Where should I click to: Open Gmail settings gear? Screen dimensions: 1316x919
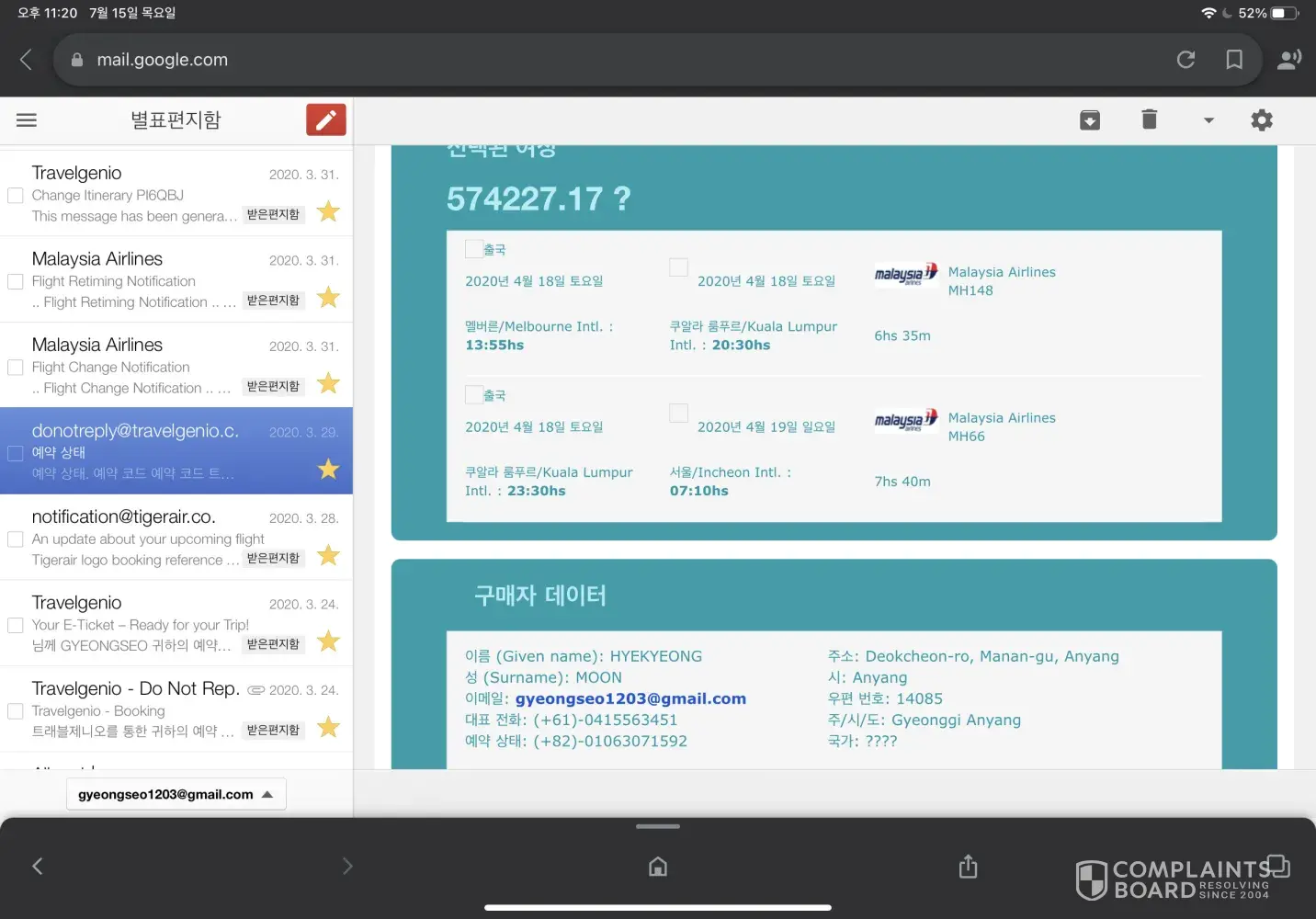(1262, 120)
